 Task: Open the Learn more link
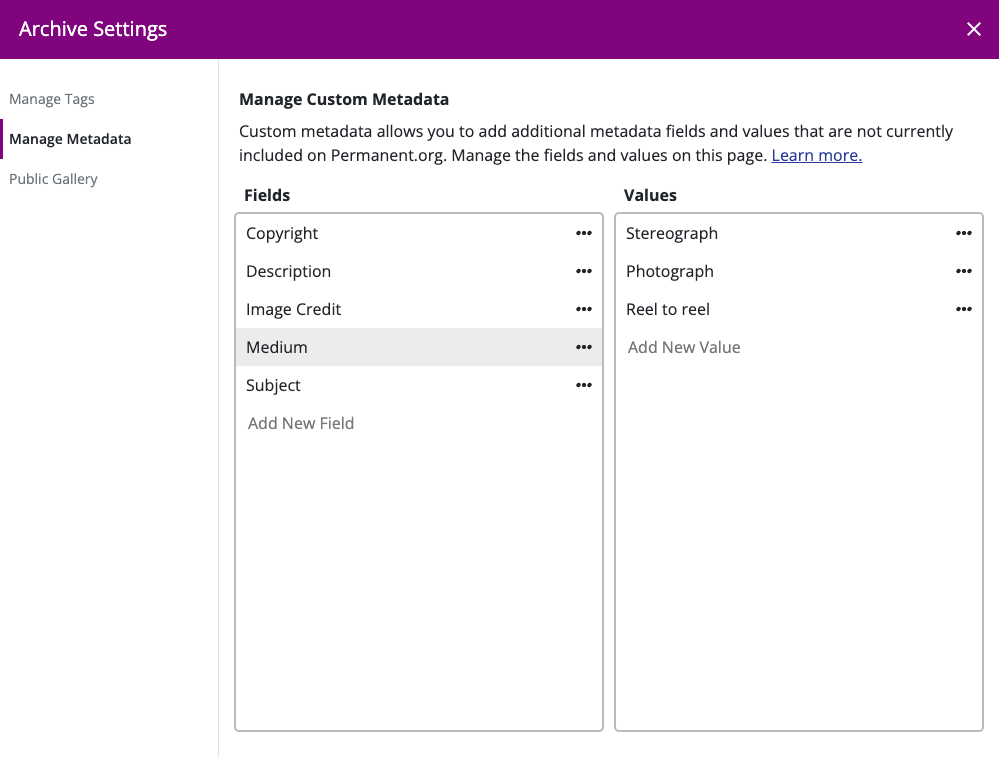pos(816,155)
